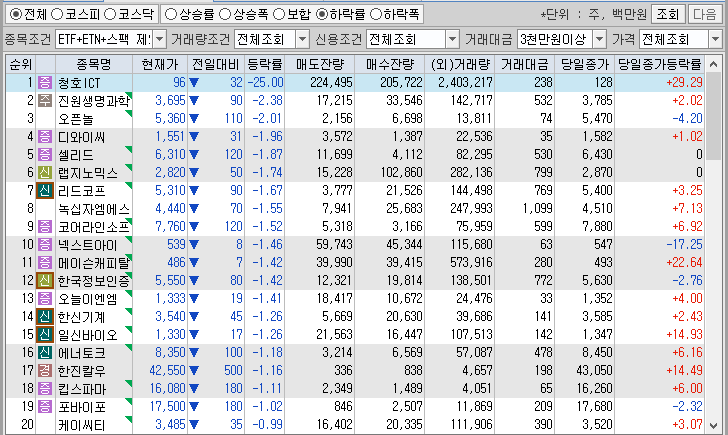Click the -25.00 change rate cell

point(265,83)
